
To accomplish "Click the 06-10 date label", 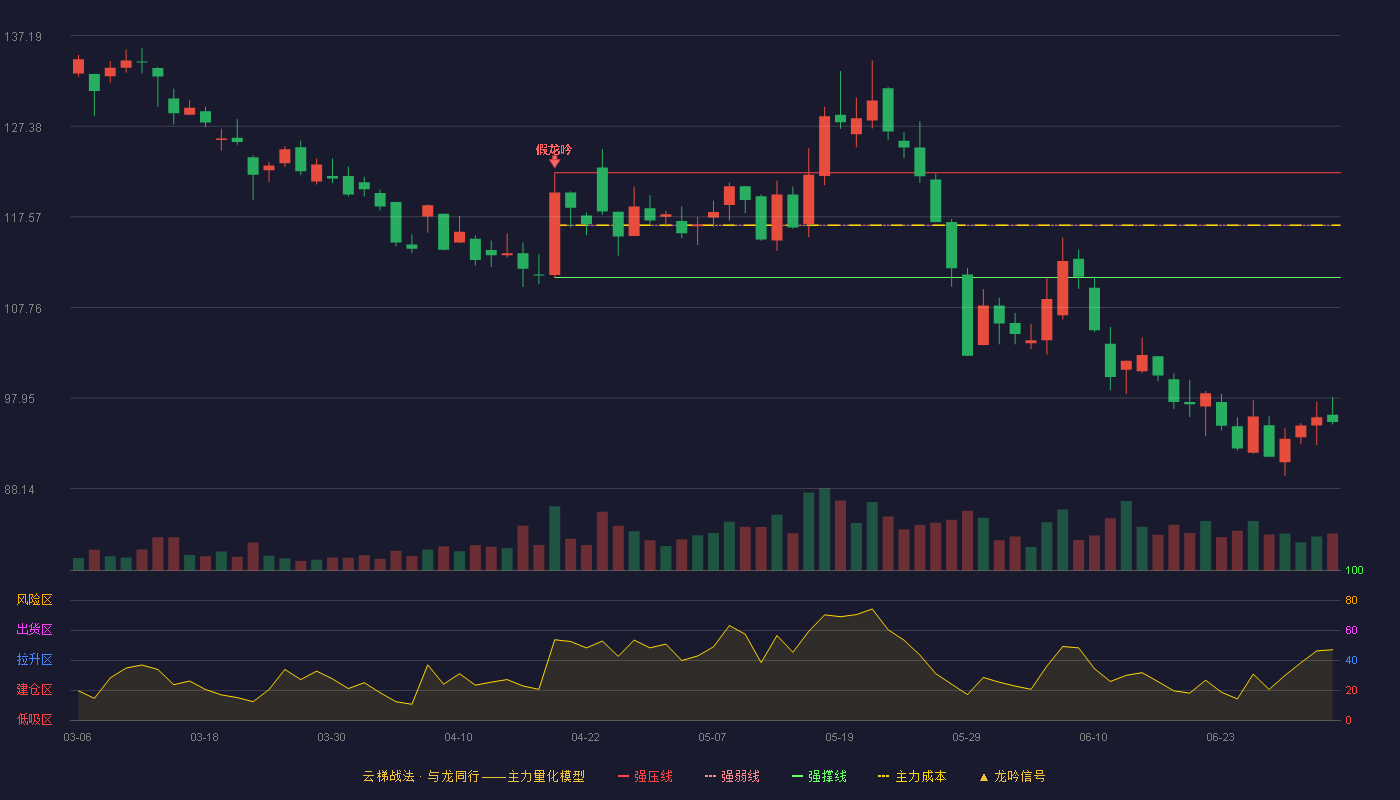I will pos(1093,737).
